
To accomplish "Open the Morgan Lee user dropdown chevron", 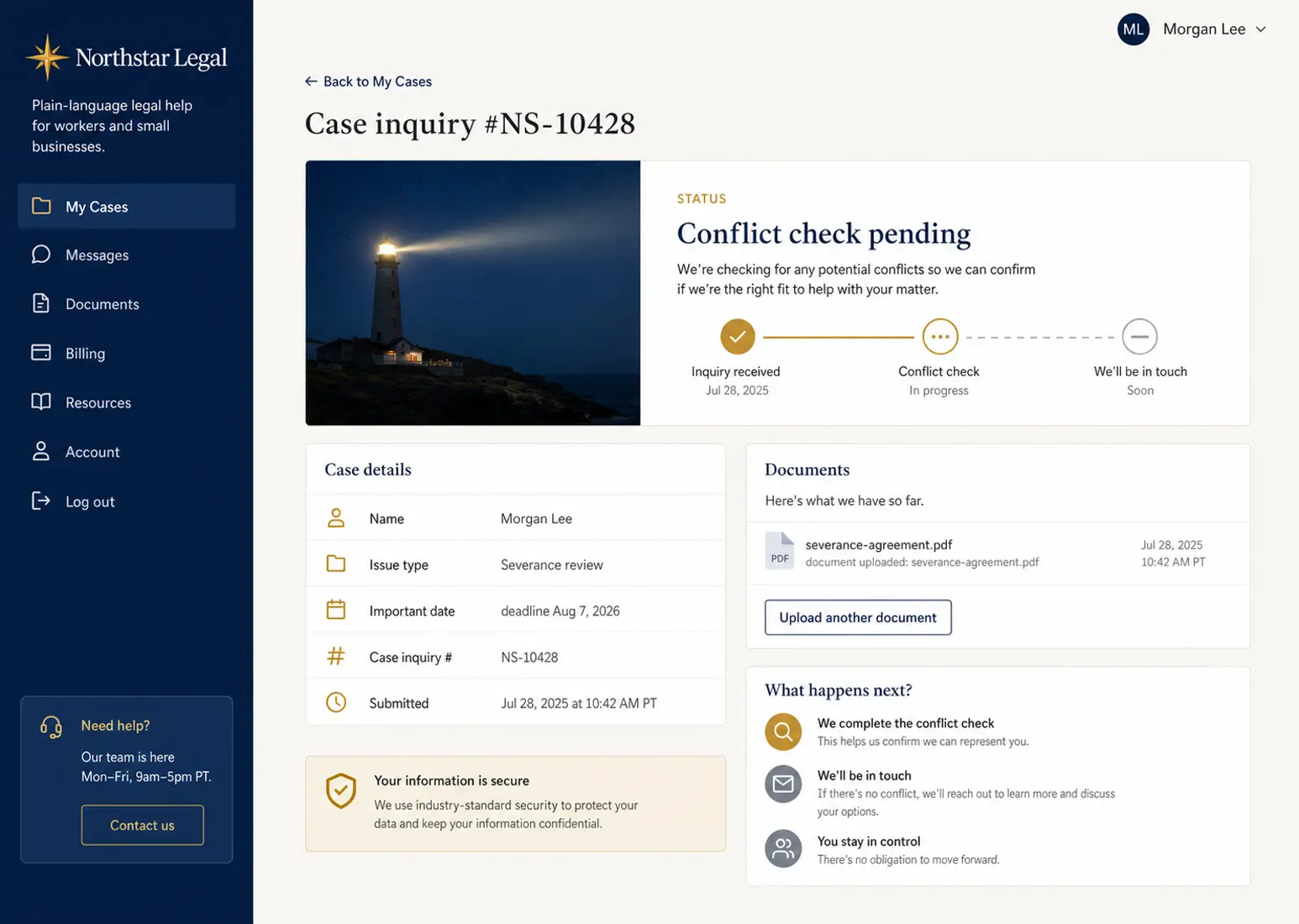I will [1260, 29].
